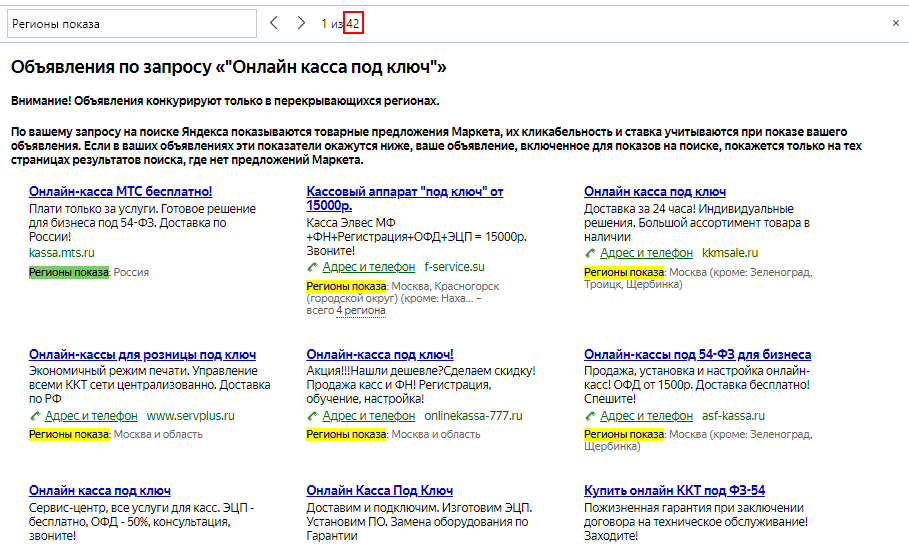Image resolution: width=909 pixels, height=545 pixels.
Task: Click domain text onlinekassa-777.ru
Action: tap(473, 416)
